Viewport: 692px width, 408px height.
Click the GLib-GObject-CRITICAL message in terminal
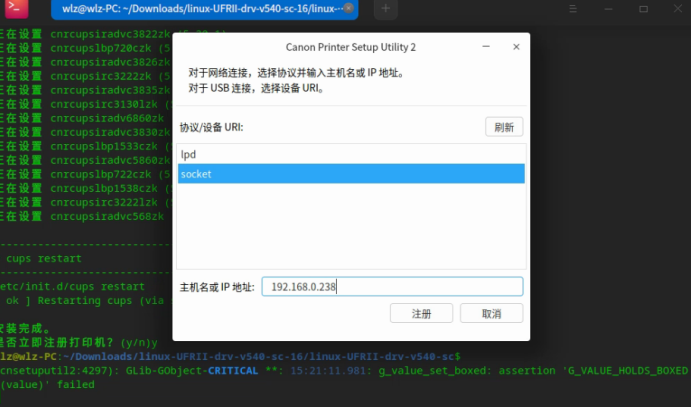click(192, 370)
